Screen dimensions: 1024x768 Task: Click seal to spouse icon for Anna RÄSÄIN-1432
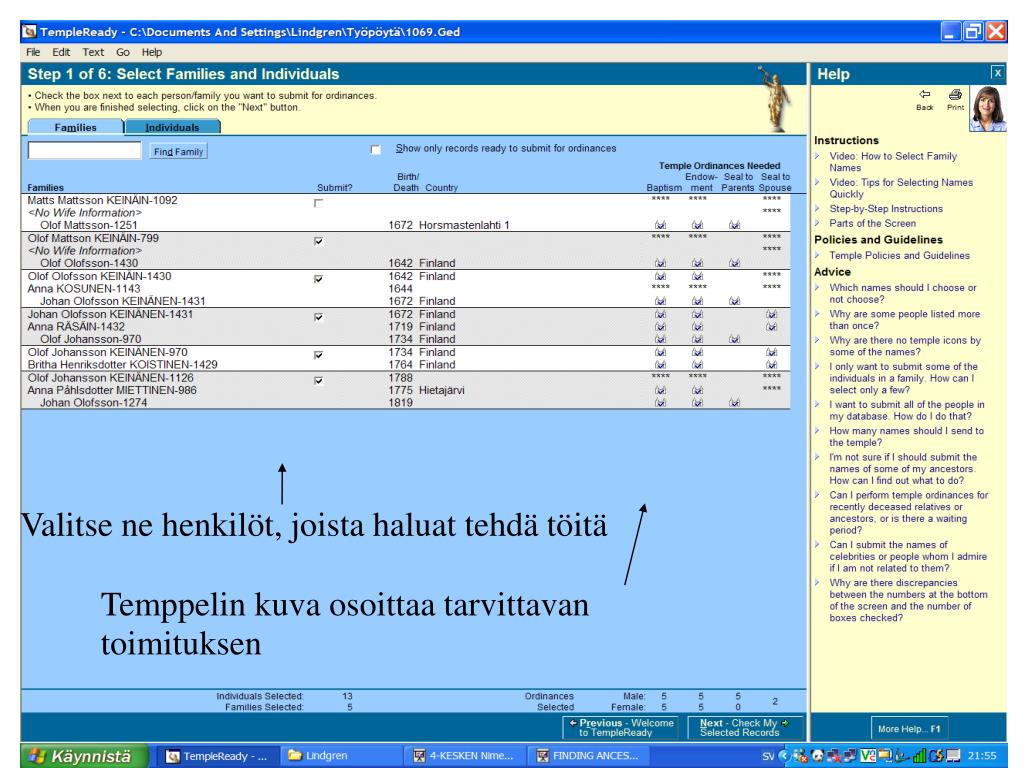click(771, 327)
